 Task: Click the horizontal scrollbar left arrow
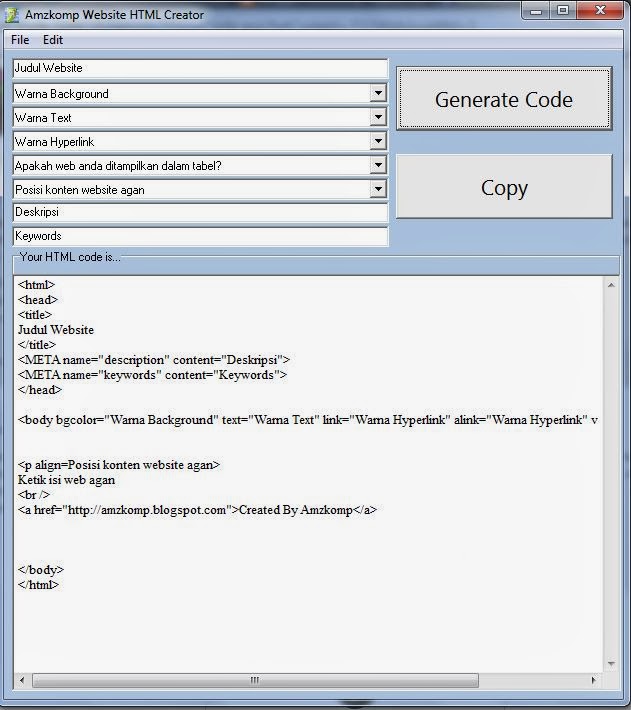click(22, 680)
